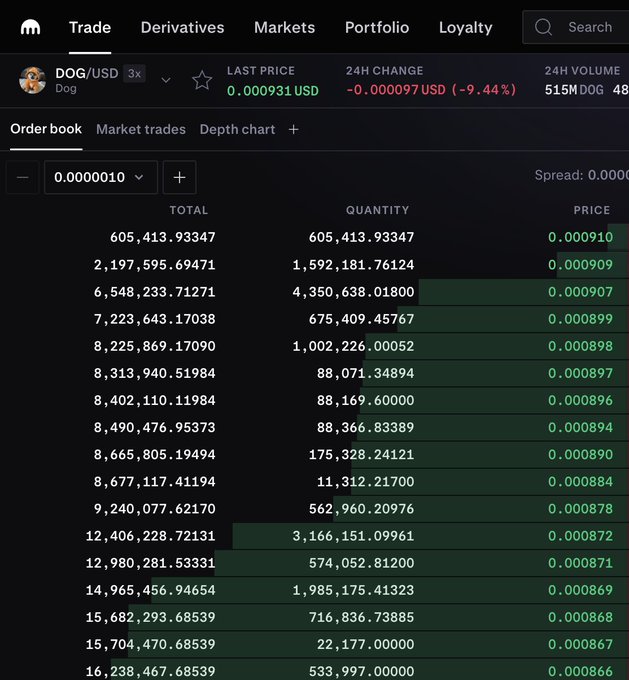
Task: Select bid price 0.000867
Action: (580, 644)
